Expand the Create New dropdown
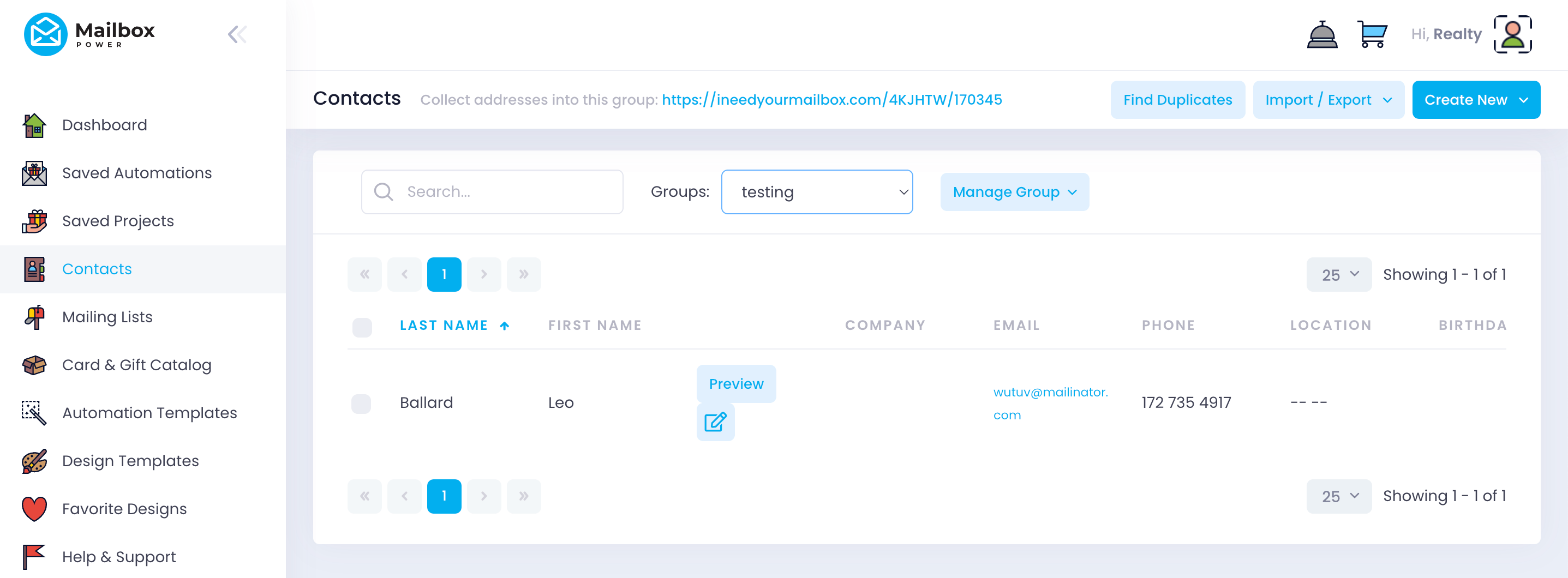1568x578 pixels. click(1475, 100)
